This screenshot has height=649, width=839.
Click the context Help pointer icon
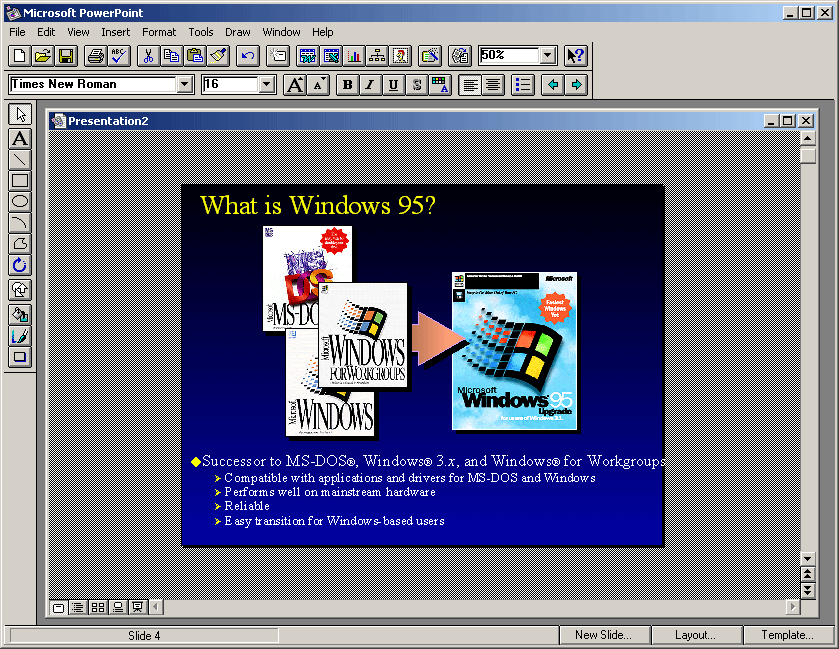[576, 56]
